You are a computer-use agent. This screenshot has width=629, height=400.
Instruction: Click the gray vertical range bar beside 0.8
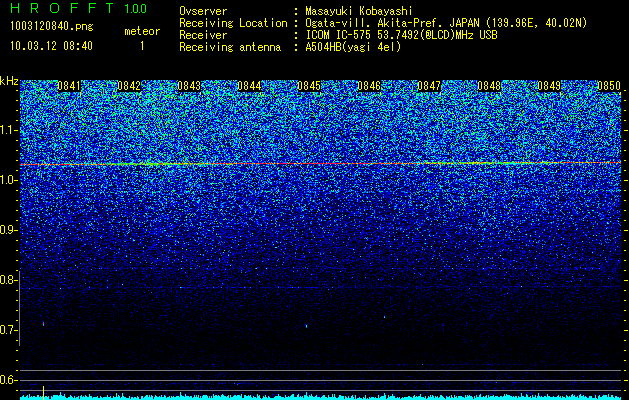(20, 309)
